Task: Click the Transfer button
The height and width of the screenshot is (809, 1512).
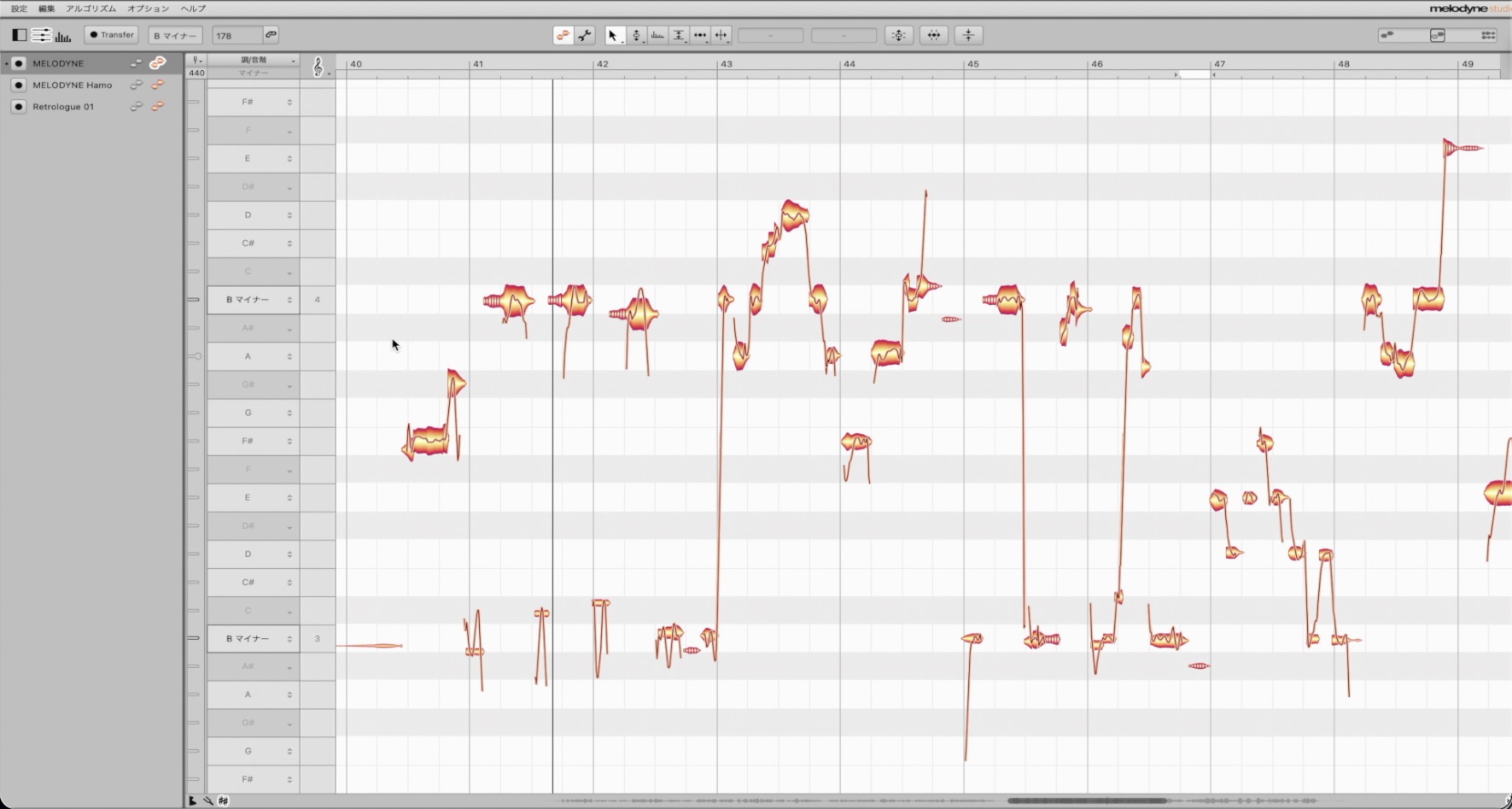Action: (x=112, y=35)
